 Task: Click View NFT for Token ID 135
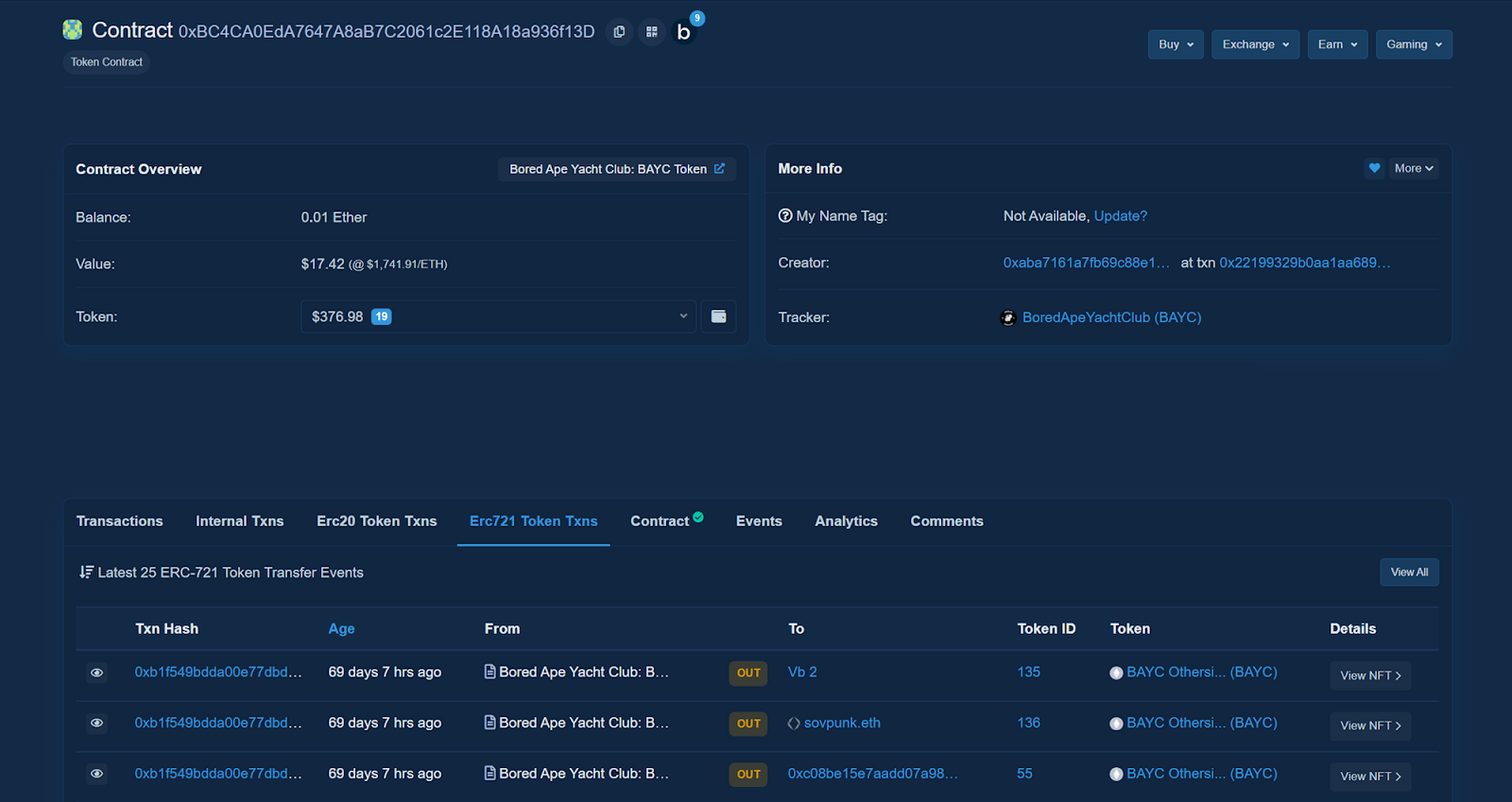pyautogui.click(x=1370, y=675)
